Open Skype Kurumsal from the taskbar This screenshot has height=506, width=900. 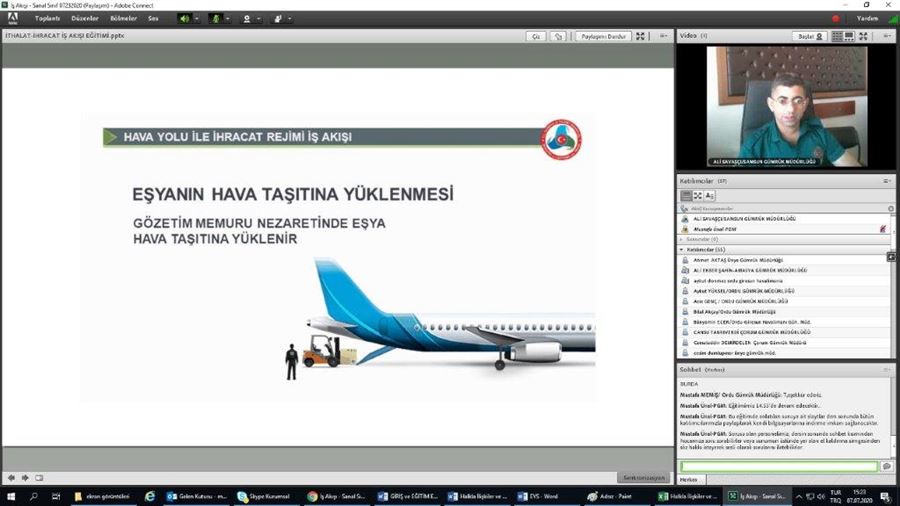263,496
